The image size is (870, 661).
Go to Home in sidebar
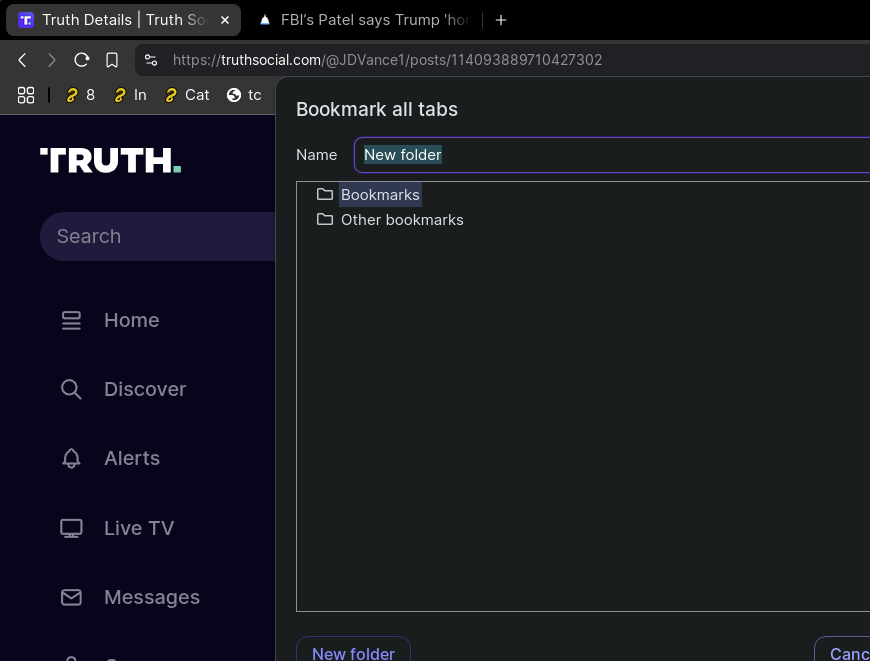(x=110, y=320)
